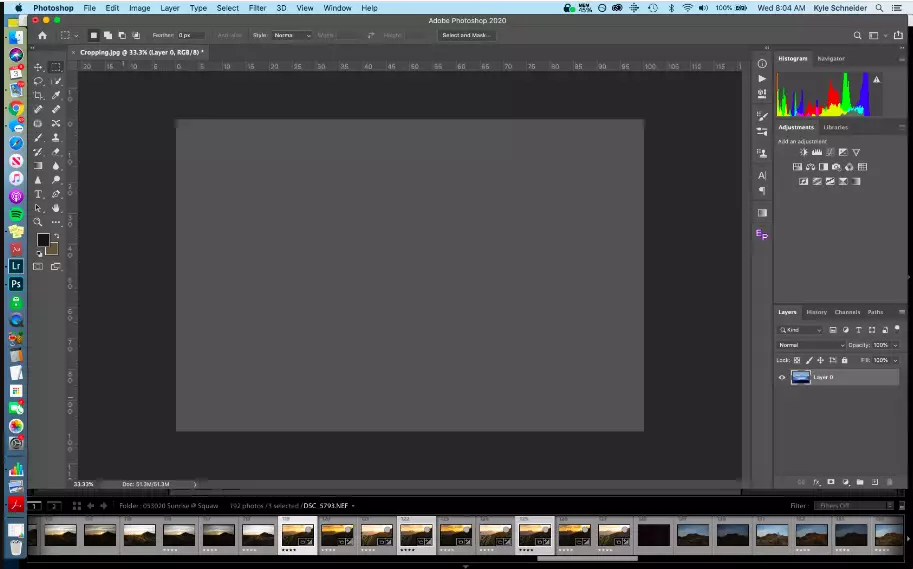This screenshot has height=569, width=913.
Task: Click the Feather input field
Action: coord(190,35)
